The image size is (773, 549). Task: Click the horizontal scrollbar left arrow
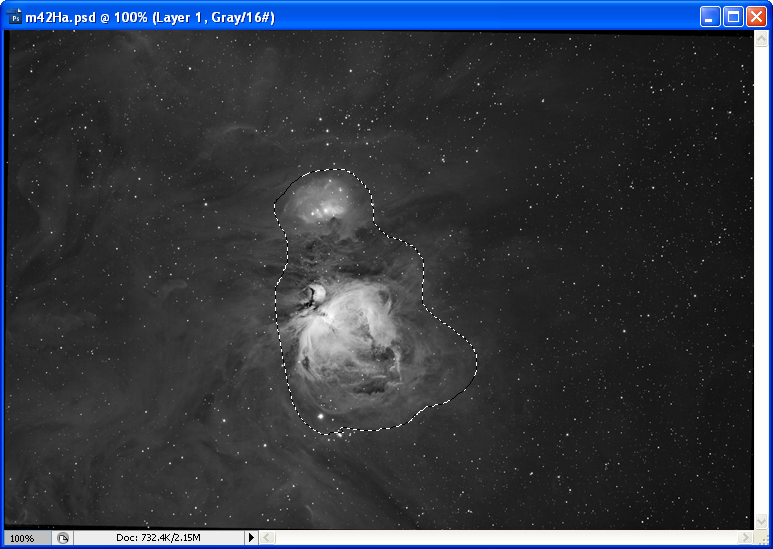[x=266, y=537]
